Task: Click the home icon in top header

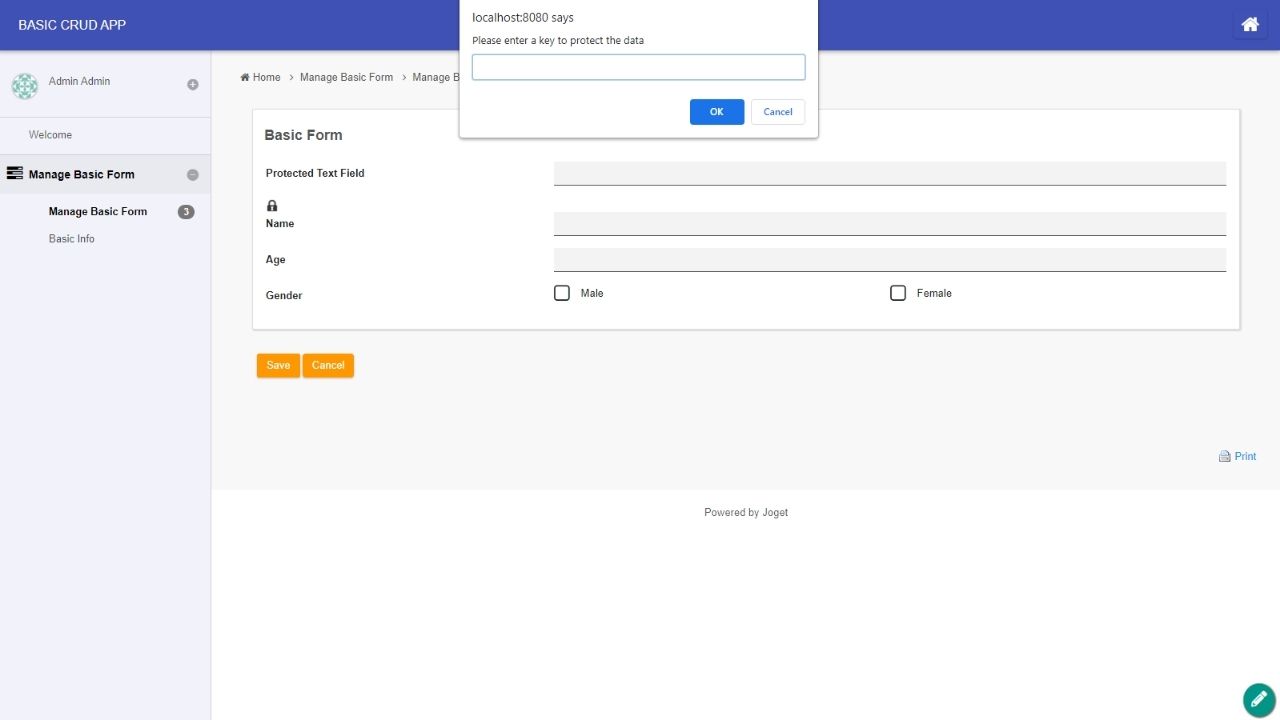Action: click(x=1249, y=25)
